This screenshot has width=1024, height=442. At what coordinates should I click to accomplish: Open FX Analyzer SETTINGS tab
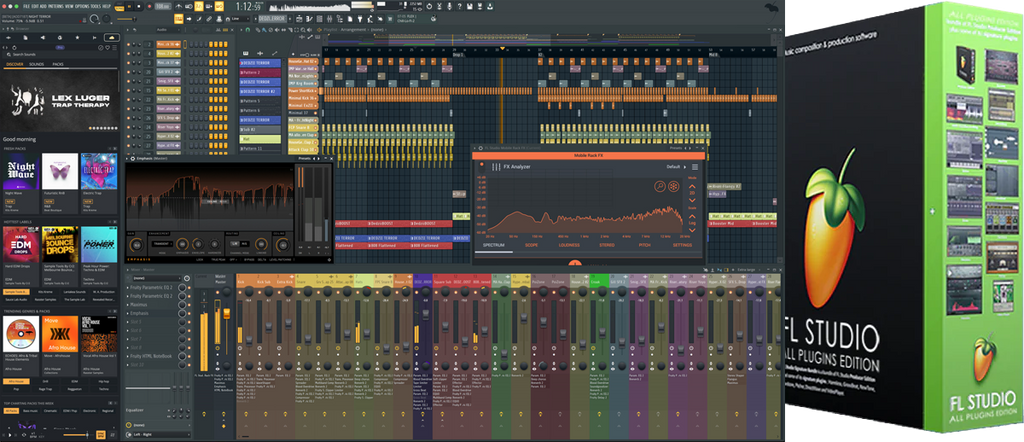click(682, 245)
